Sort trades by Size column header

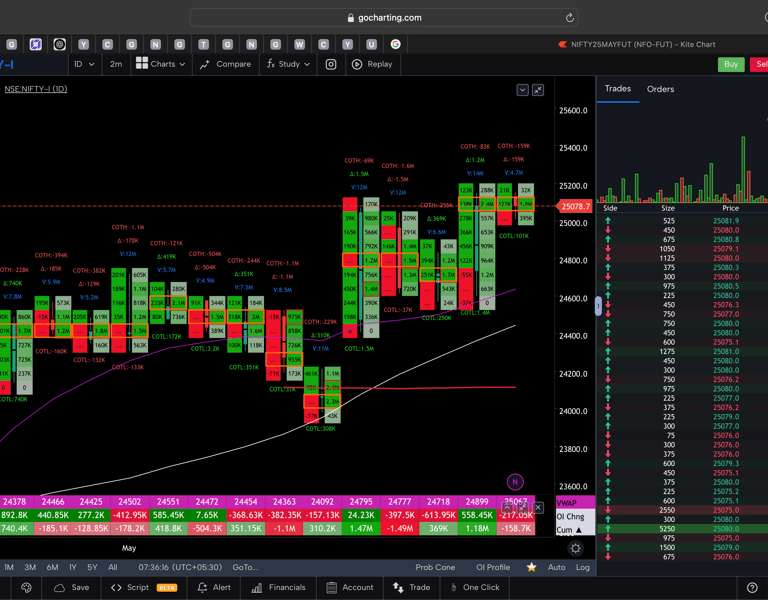pos(668,208)
